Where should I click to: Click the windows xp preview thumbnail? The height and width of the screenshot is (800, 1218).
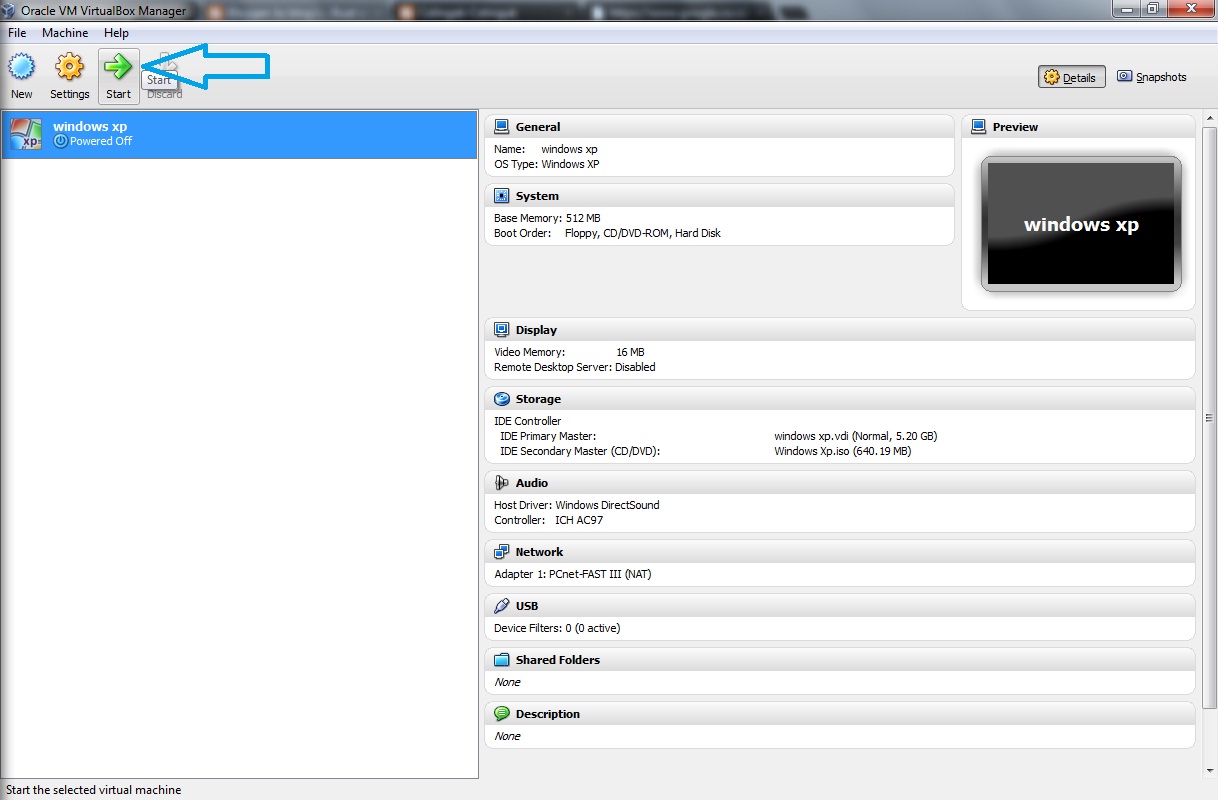tap(1081, 224)
